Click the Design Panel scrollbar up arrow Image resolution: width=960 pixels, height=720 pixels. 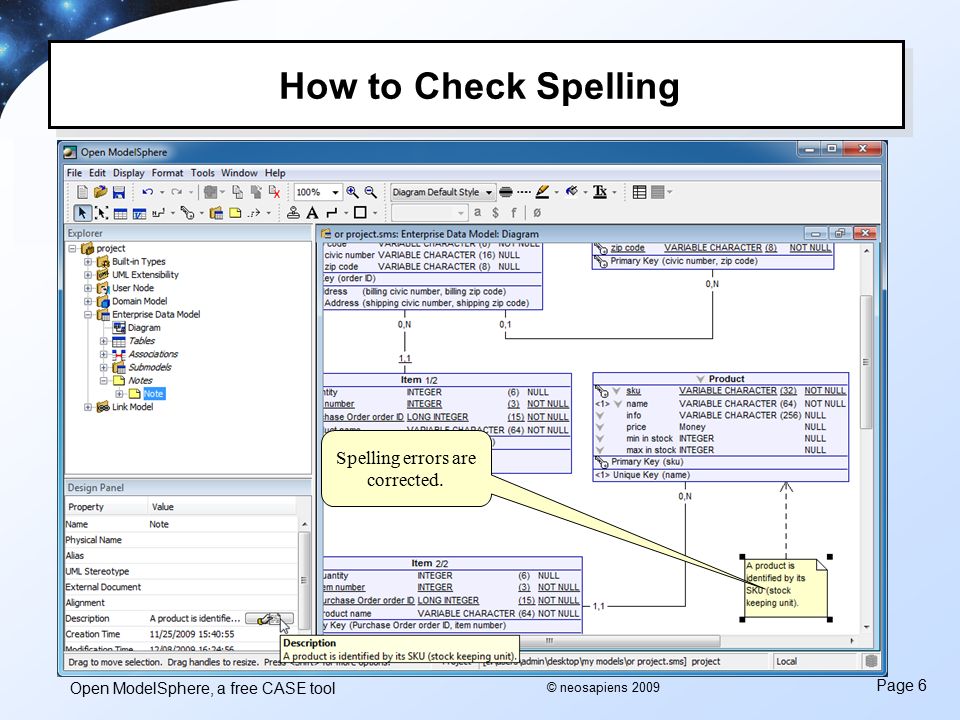(x=304, y=525)
